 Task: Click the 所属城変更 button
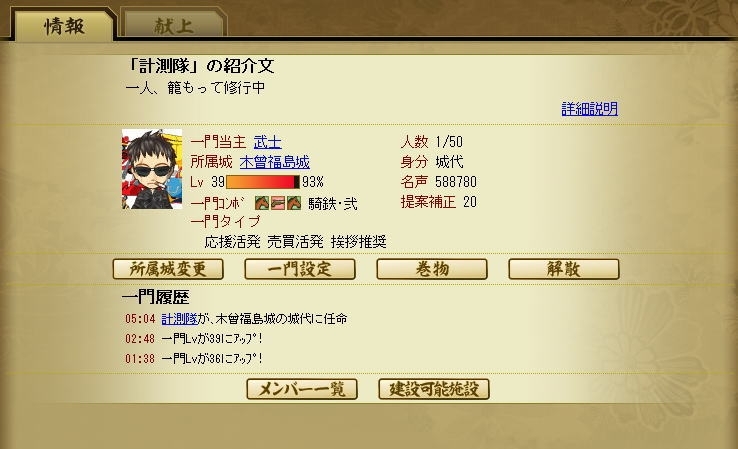(x=168, y=269)
